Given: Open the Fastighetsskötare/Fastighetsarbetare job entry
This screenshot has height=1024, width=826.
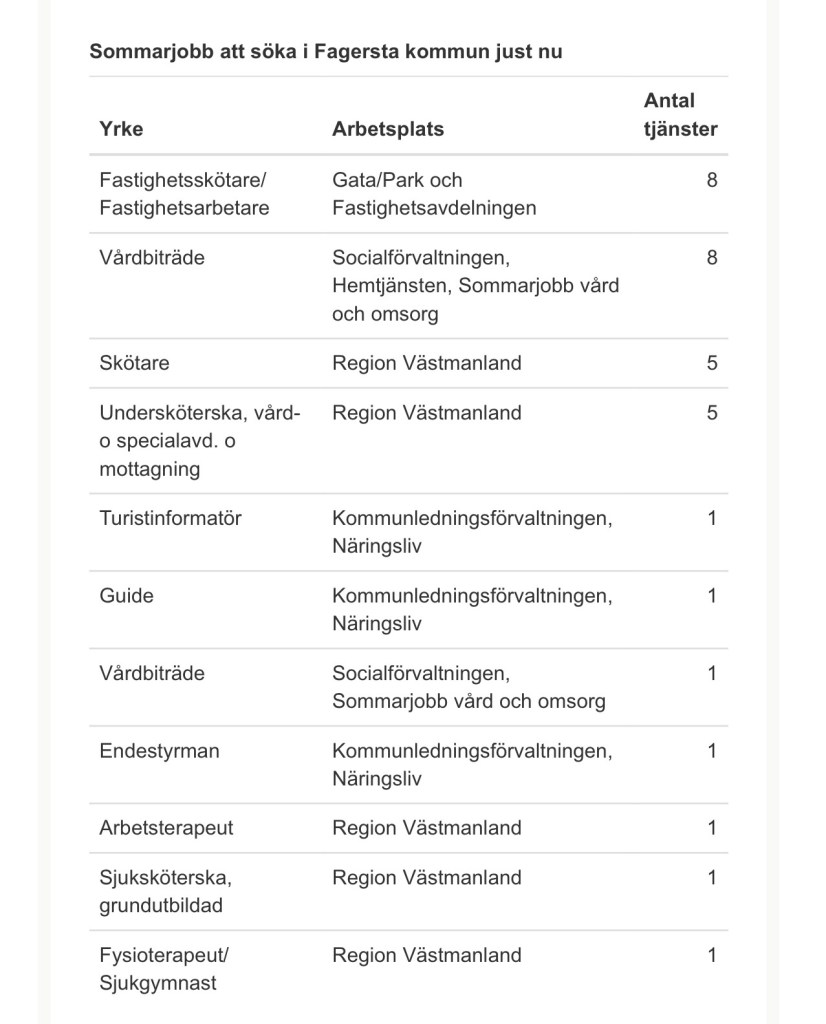Looking at the screenshot, I should [184, 194].
